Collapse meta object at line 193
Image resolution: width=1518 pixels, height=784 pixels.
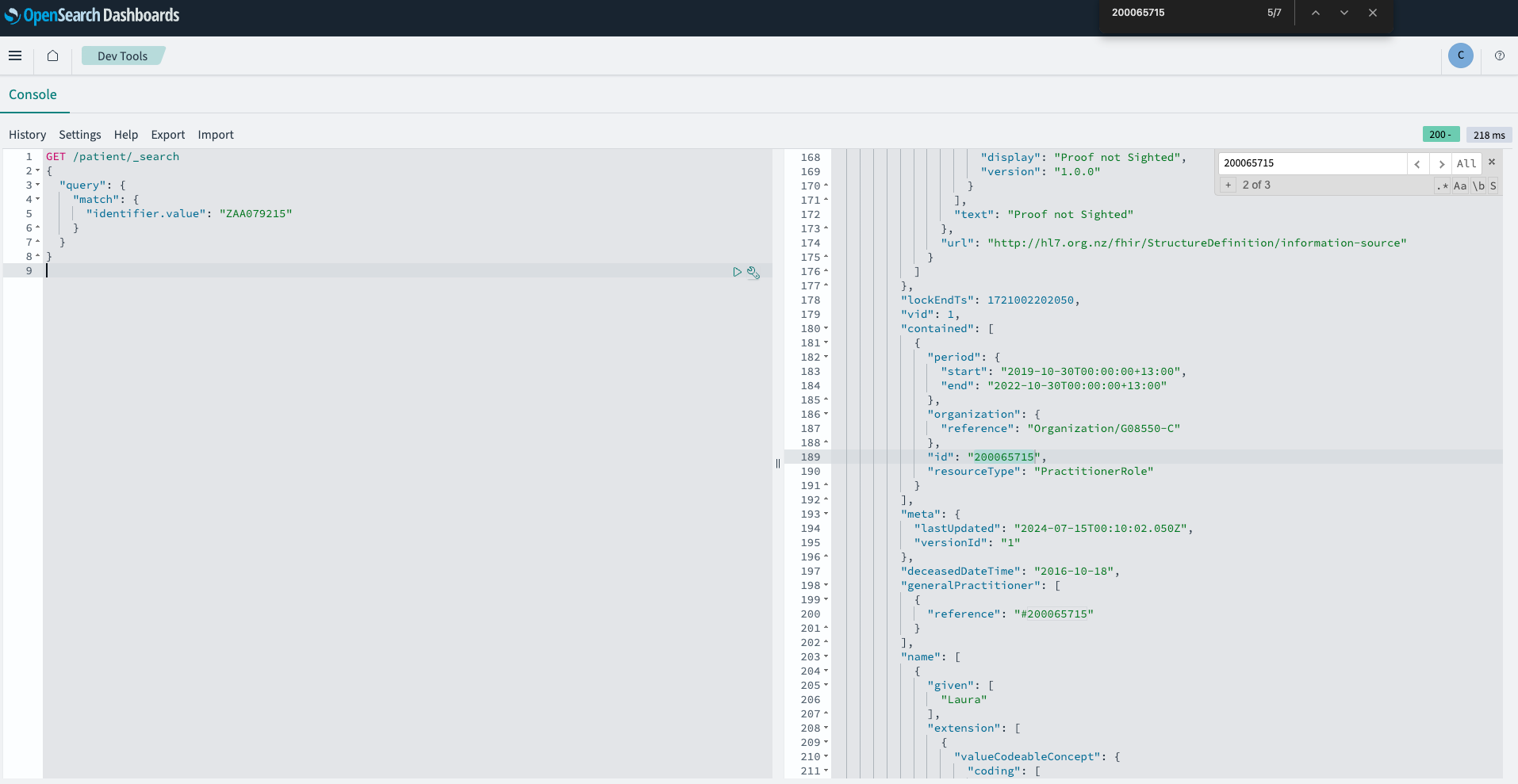[x=826, y=514]
